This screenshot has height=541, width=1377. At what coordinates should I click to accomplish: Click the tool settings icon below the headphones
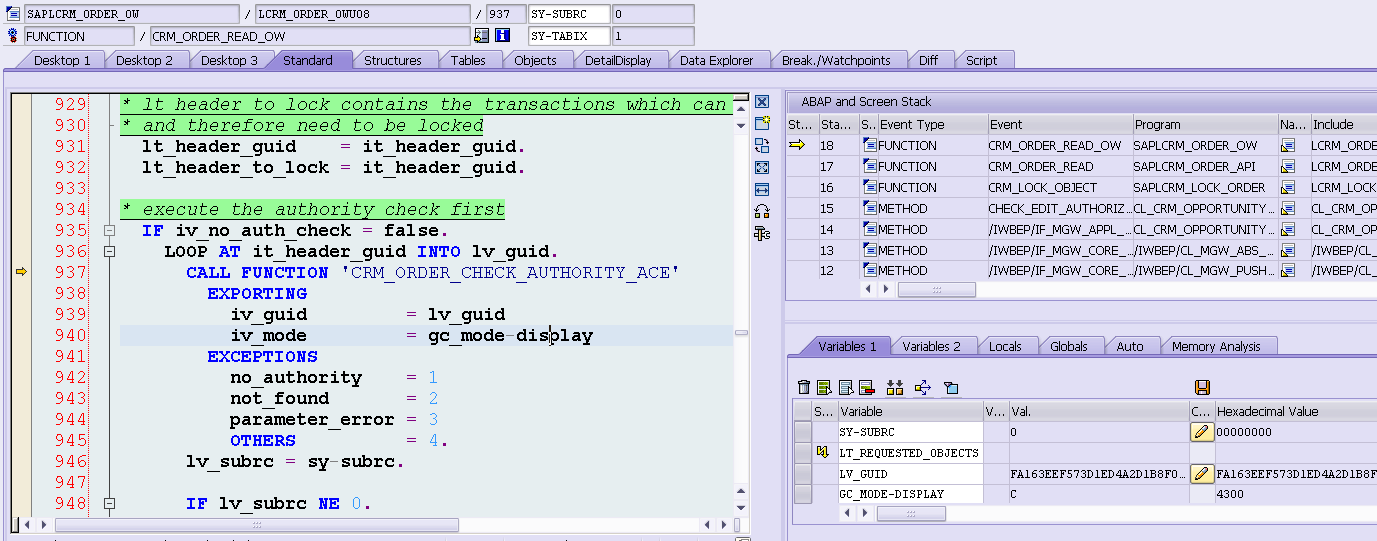point(762,233)
